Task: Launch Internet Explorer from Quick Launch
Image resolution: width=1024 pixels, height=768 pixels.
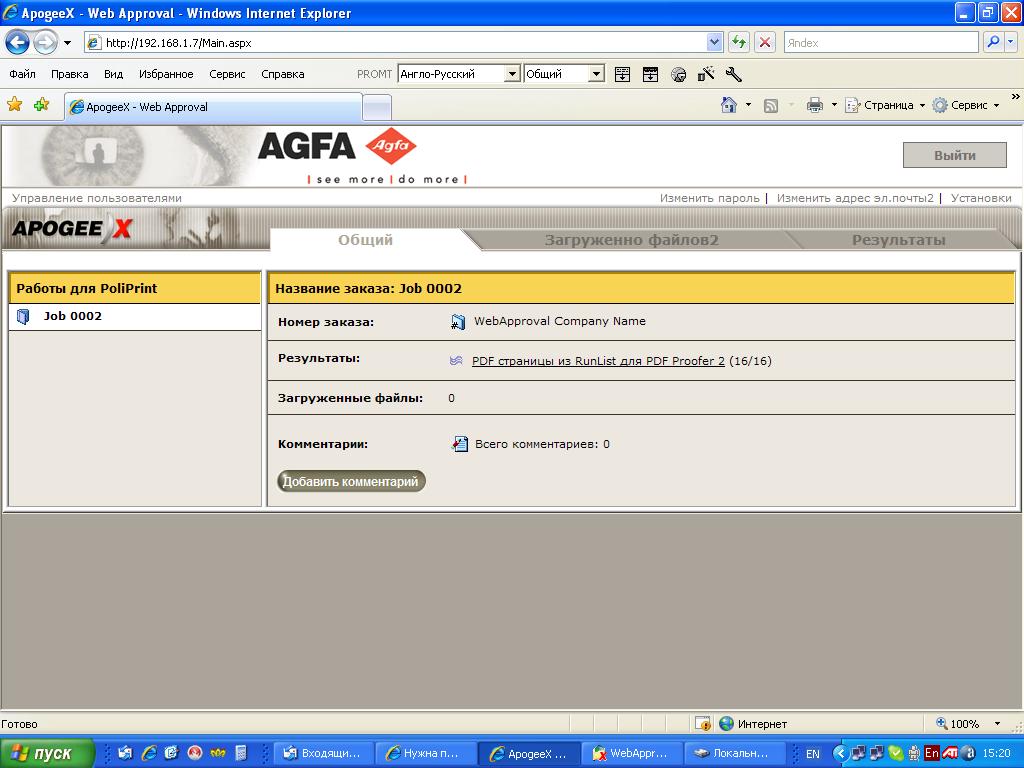Action: tap(149, 753)
